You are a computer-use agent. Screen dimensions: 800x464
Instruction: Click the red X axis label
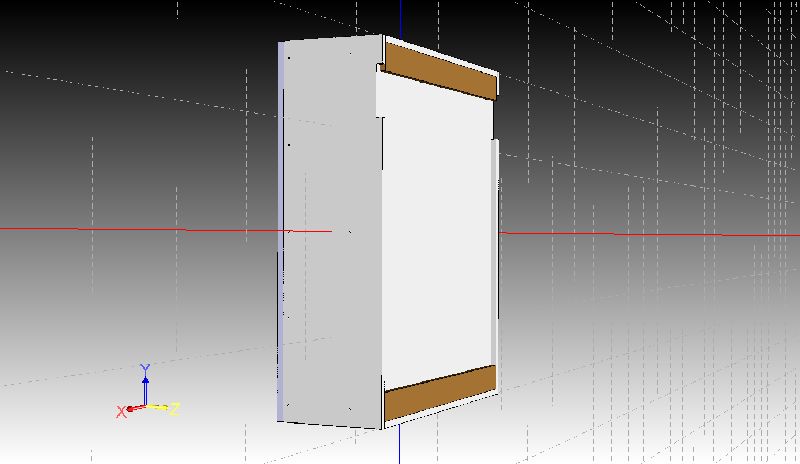tap(121, 411)
